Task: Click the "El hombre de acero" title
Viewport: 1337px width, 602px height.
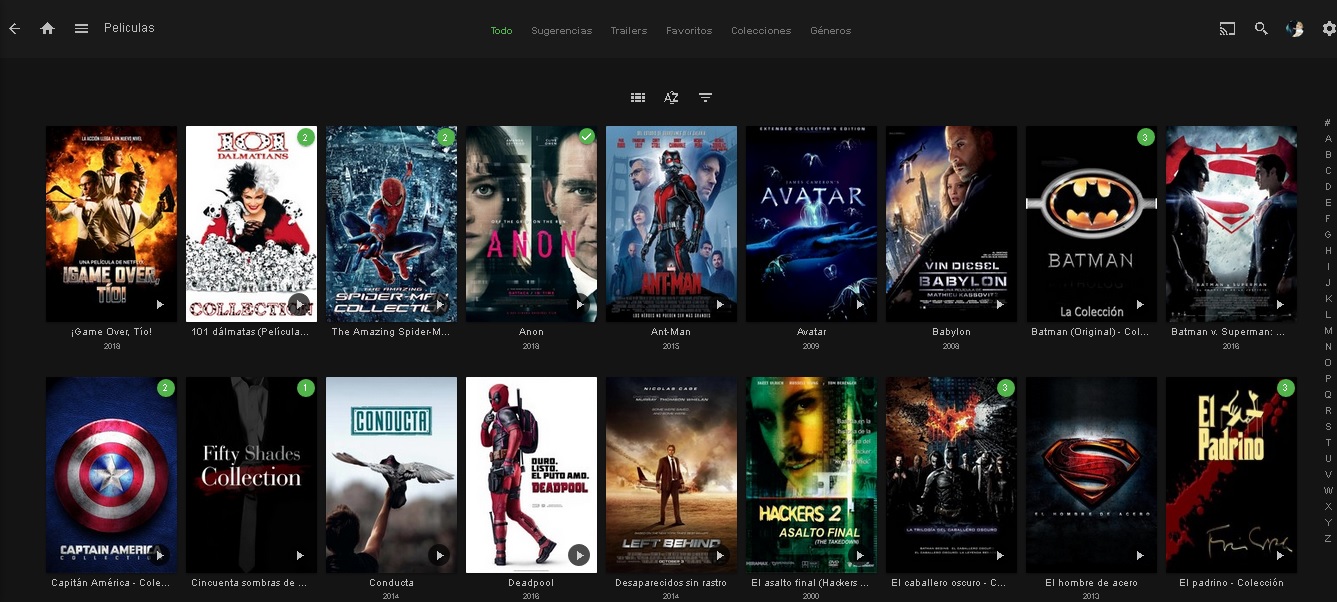Action: [x=1091, y=583]
